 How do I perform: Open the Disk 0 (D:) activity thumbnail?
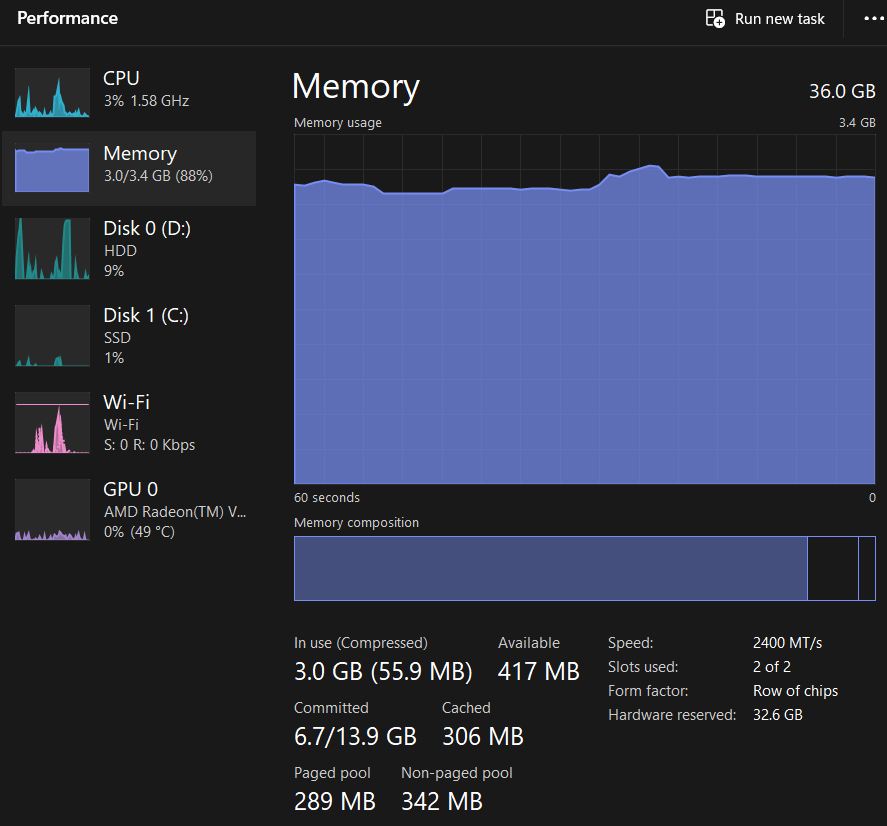tap(52, 249)
